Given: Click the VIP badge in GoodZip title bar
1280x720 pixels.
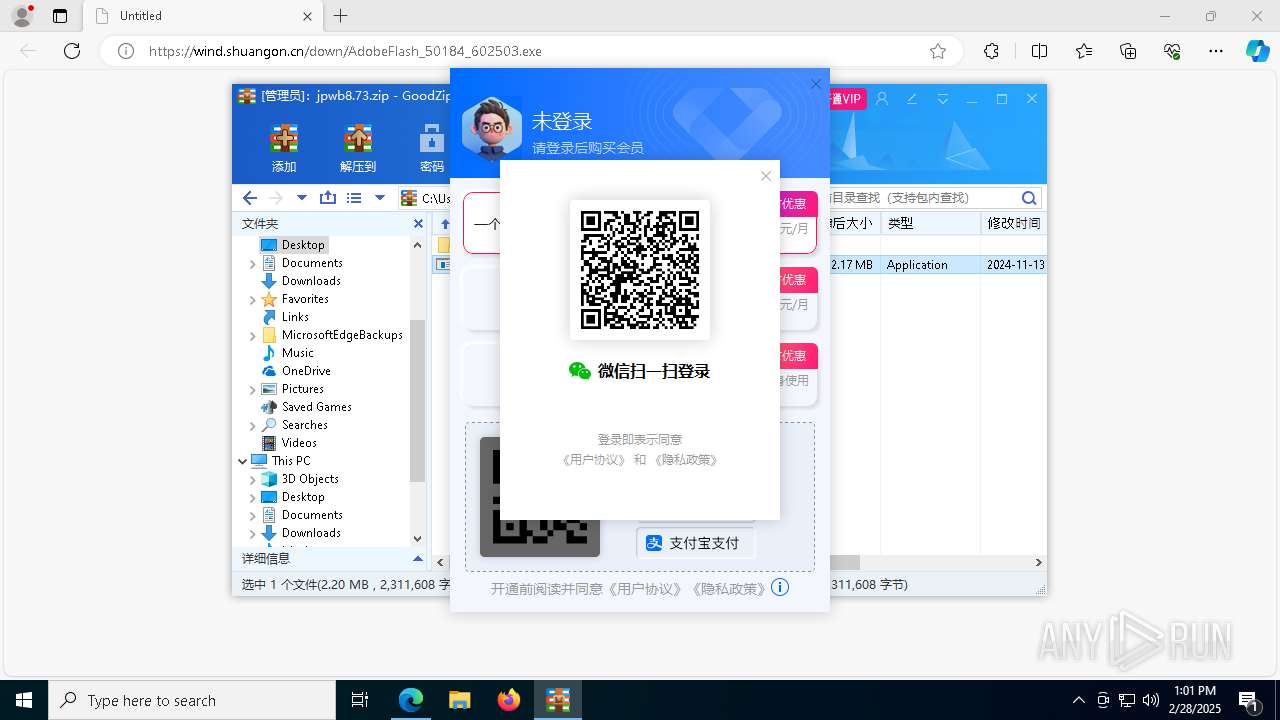Looking at the screenshot, I should click(846, 99).
